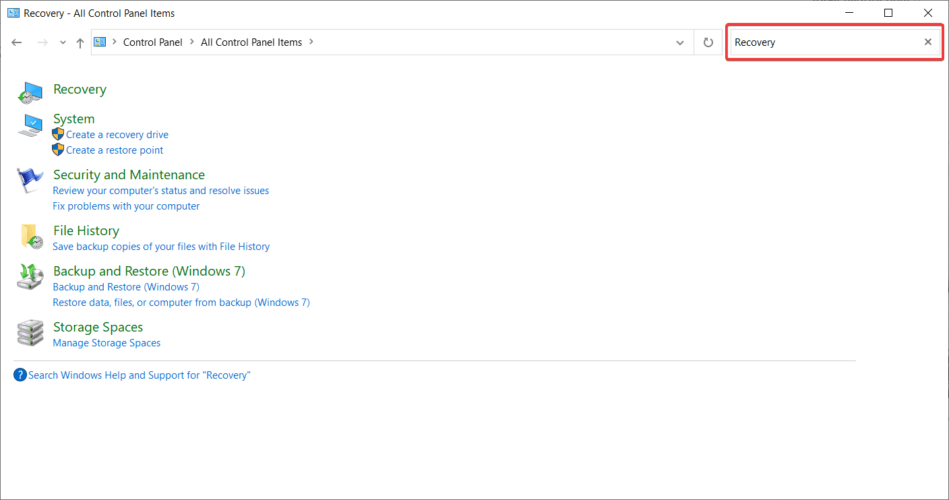Select All Control Panel Items breadcrumb
Image resolution: width=949 pixels, height=500 pixels.
click(x=251, y=42)
